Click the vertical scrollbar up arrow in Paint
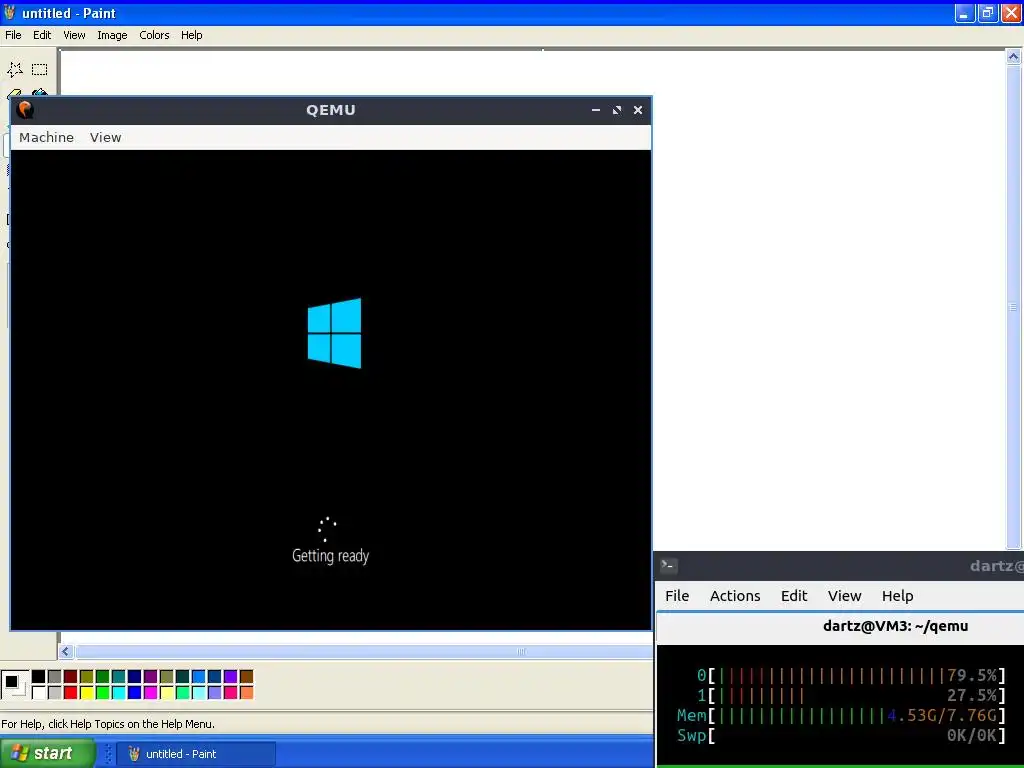This screenshot has width=1024, height=768. click(1014, 57)
